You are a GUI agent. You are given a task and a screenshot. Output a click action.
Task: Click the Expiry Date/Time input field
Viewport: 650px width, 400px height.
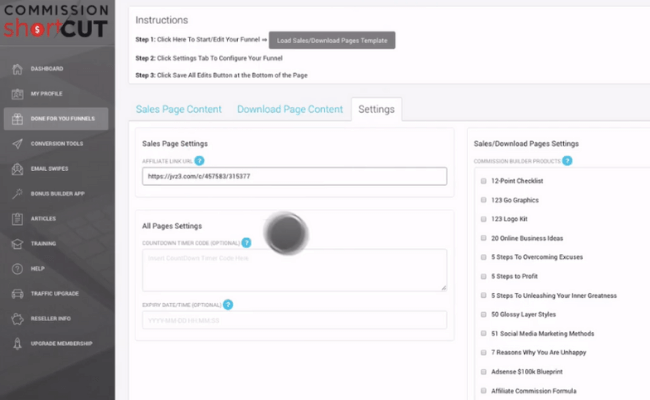click(x=294, y=320)
